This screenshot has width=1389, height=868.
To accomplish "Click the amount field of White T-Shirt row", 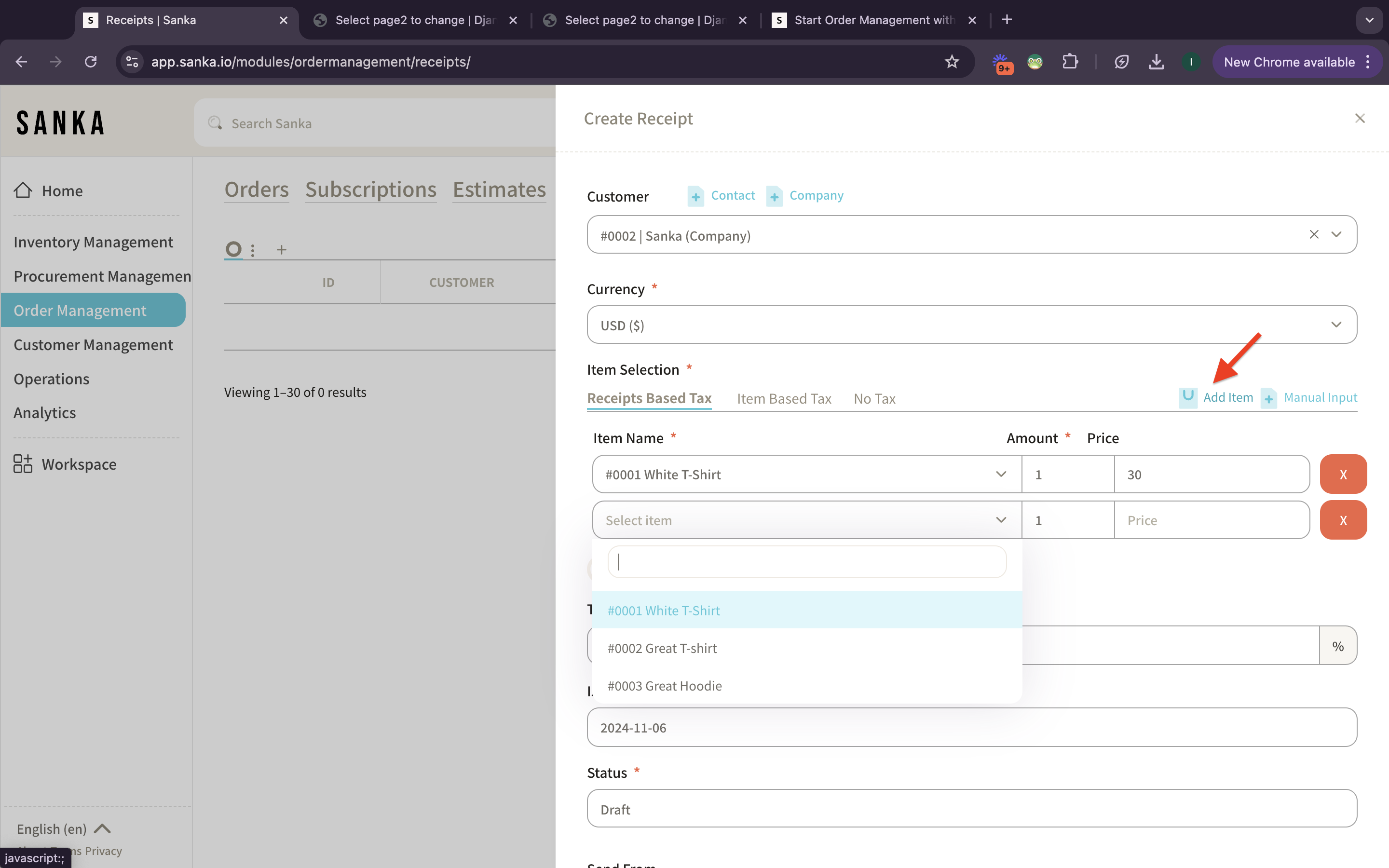I will click(1068, 474).
